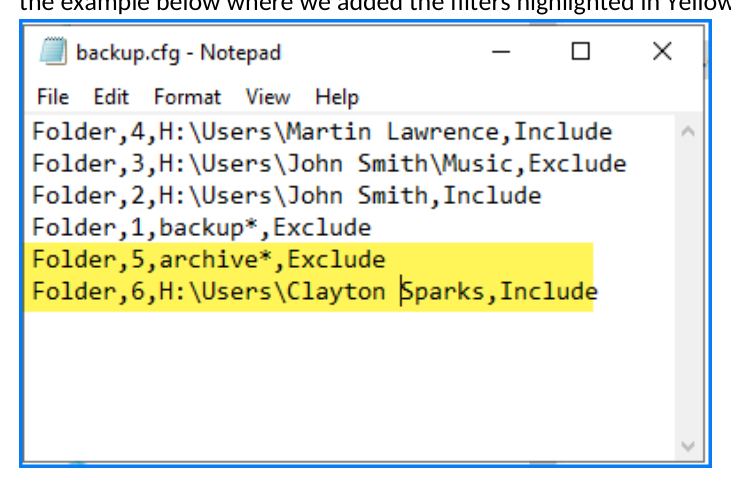Click the scrollbar up arrow
This screenshot has height=486, width=731.
[x=688, y=132]
